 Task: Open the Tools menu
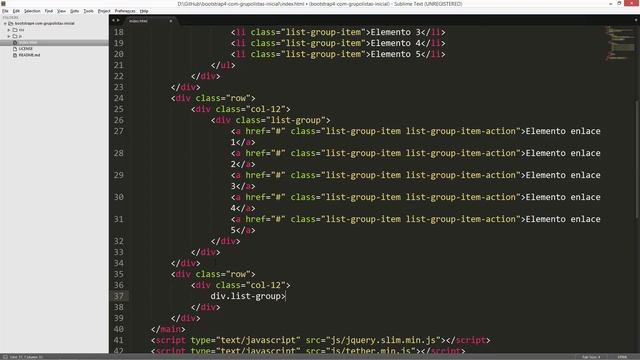pos(88,11)
